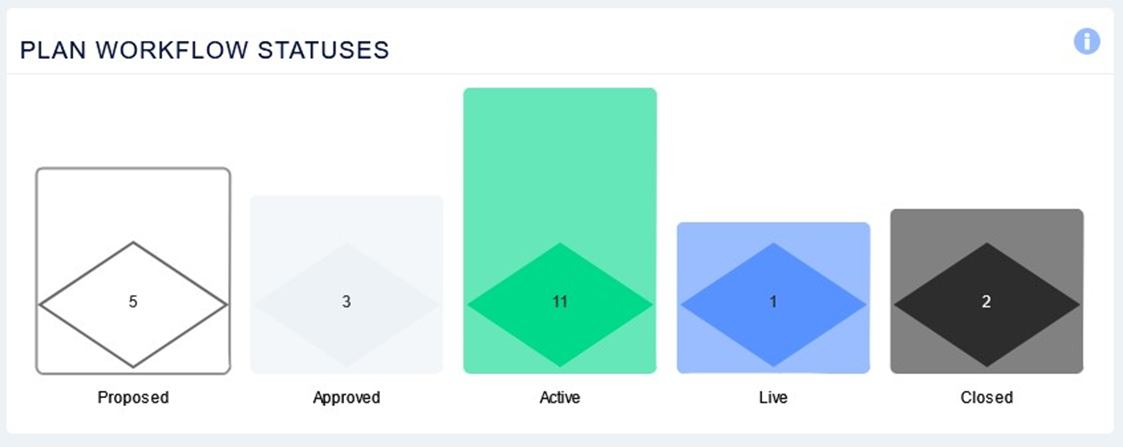Click the Approved status label
The image size is (1123, 447).
click(347, 397)
